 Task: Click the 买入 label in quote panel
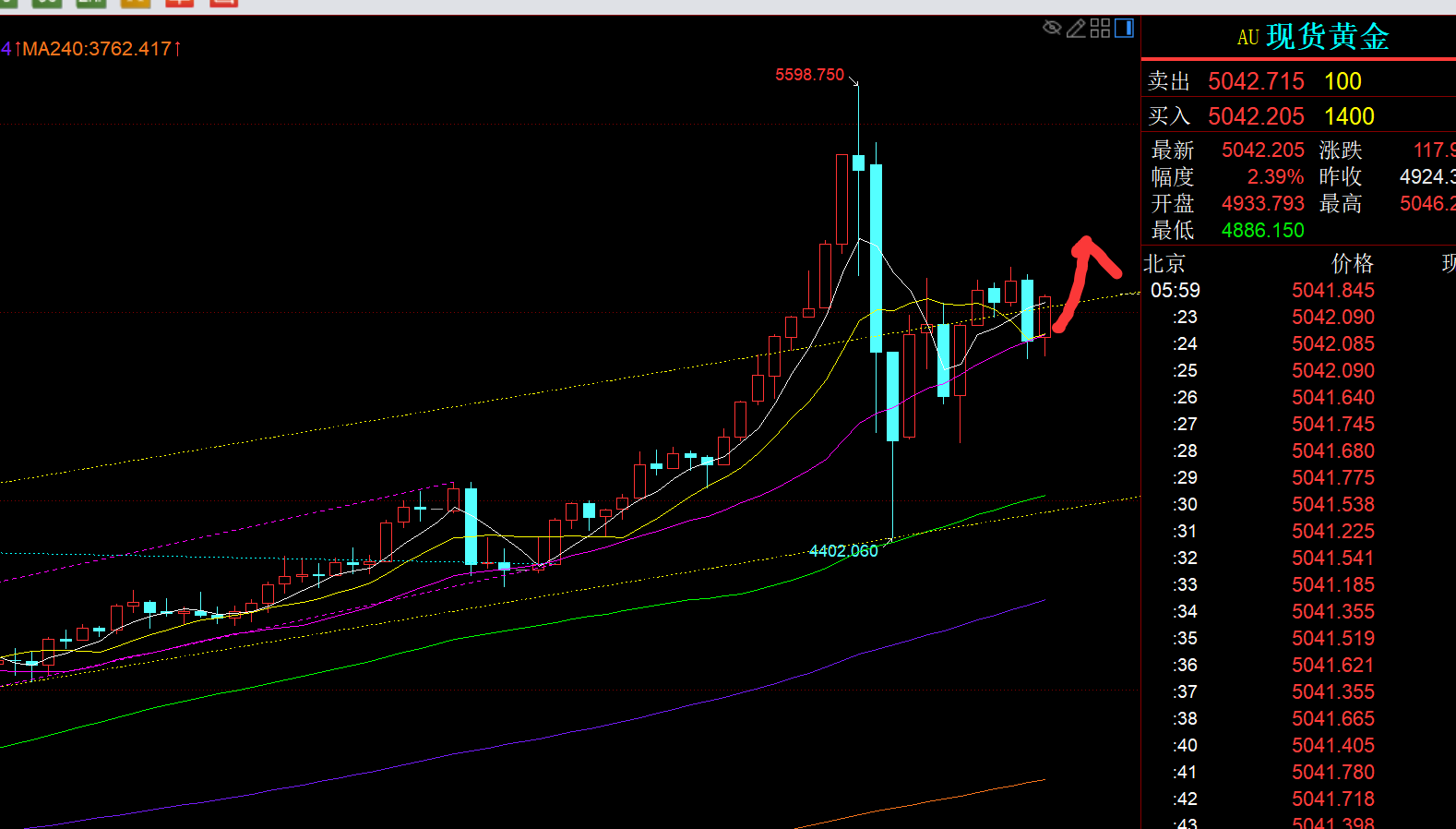click(1169, 116)
